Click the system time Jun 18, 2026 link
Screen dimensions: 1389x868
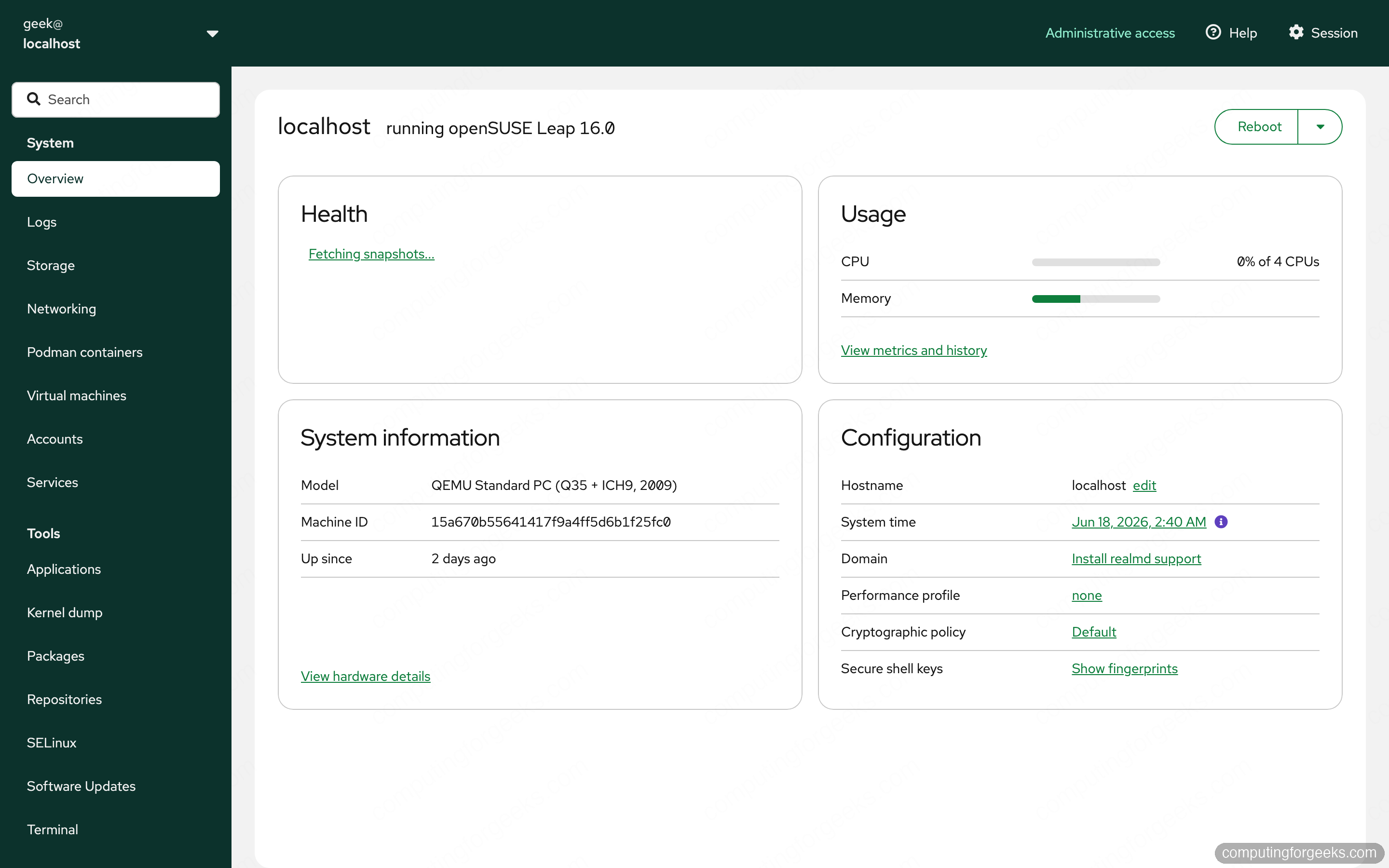click(1139, 522)
